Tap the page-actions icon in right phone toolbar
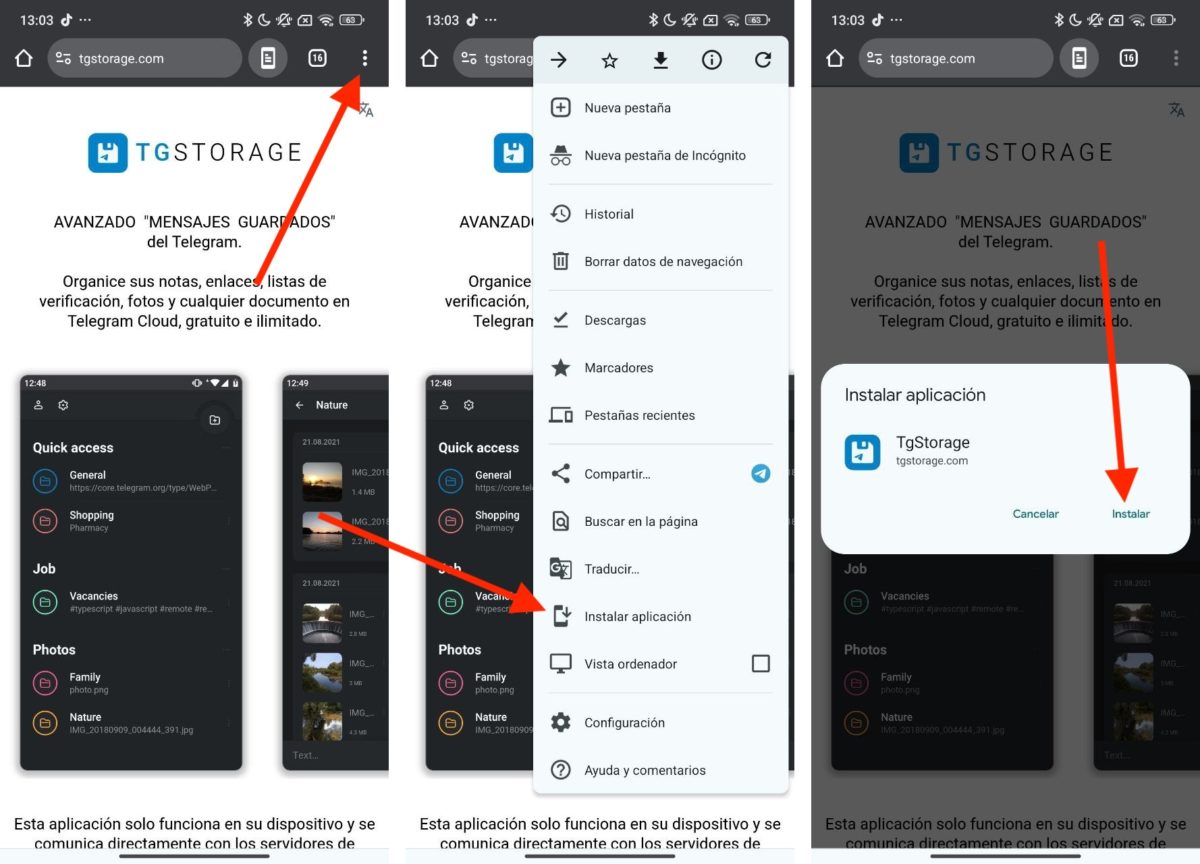This screenshot has height=864, width=1200. [1080, 58]
